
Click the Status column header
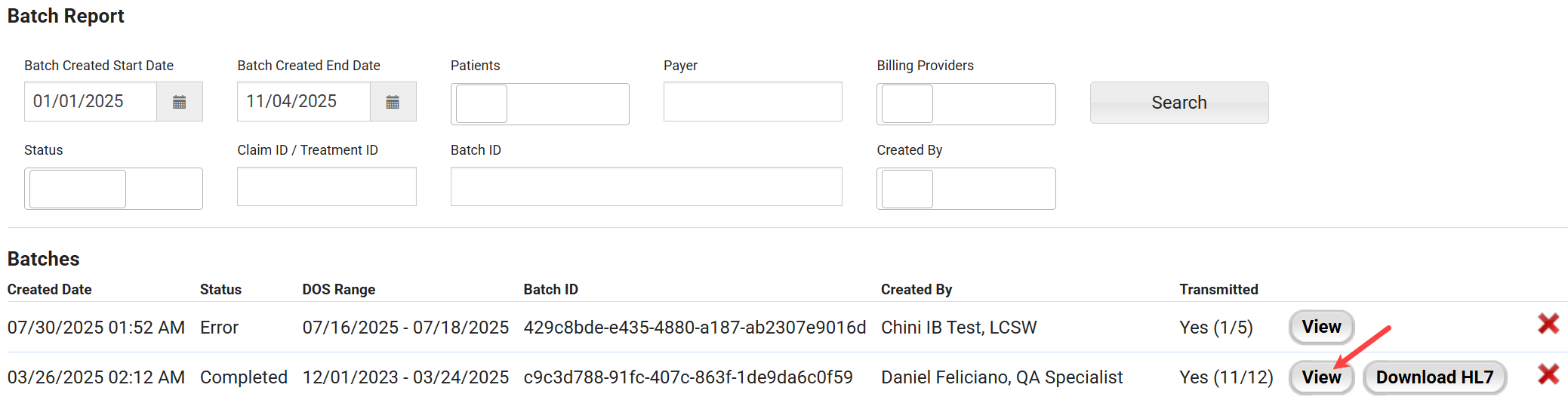[220, 290]
